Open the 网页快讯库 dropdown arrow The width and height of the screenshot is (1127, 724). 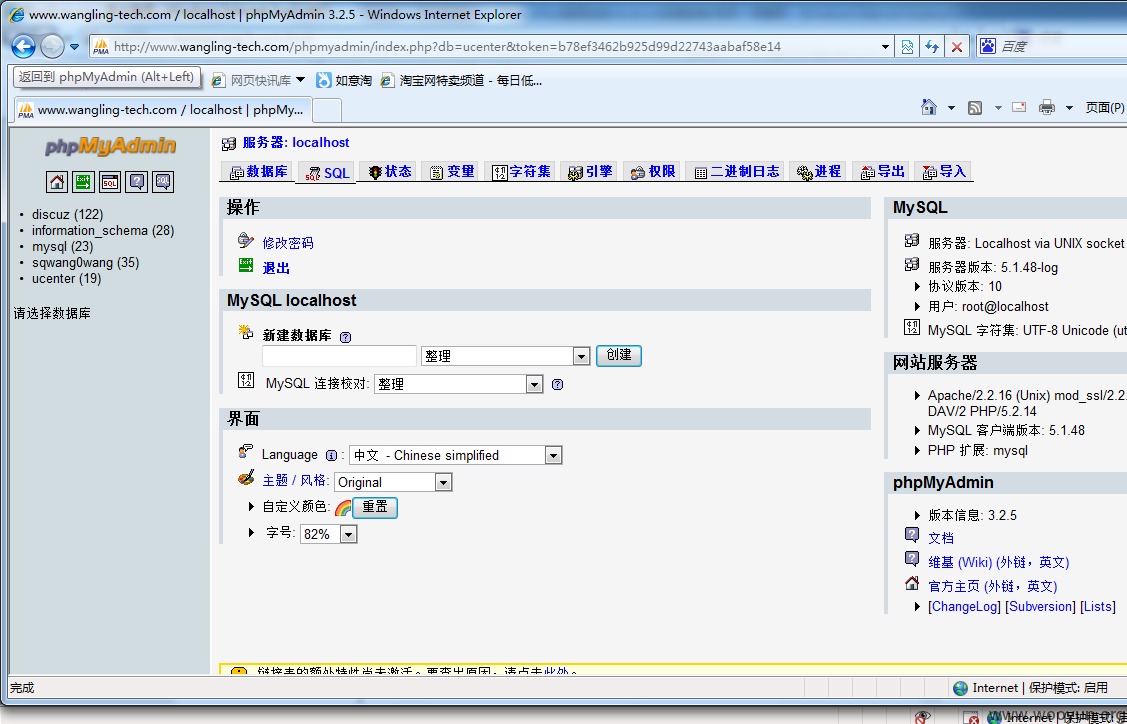pyautogui.click(x=300, y=80)
